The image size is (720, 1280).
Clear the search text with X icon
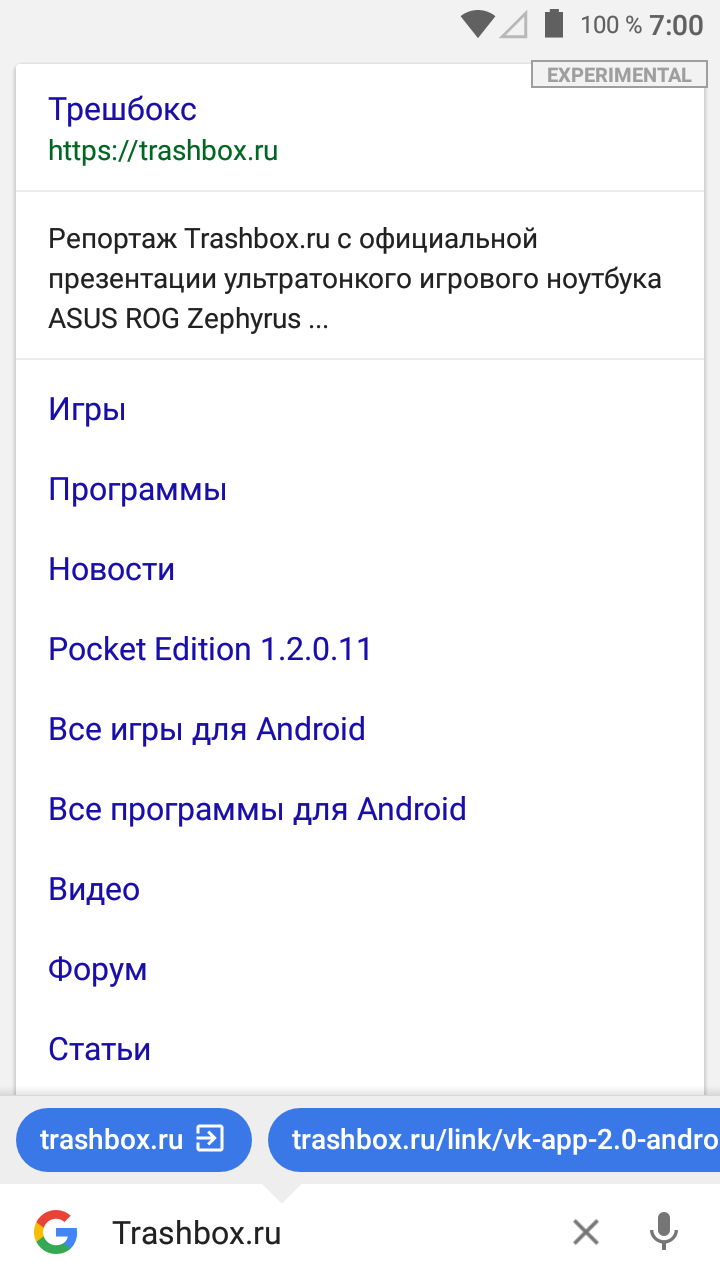point(586,1233)
